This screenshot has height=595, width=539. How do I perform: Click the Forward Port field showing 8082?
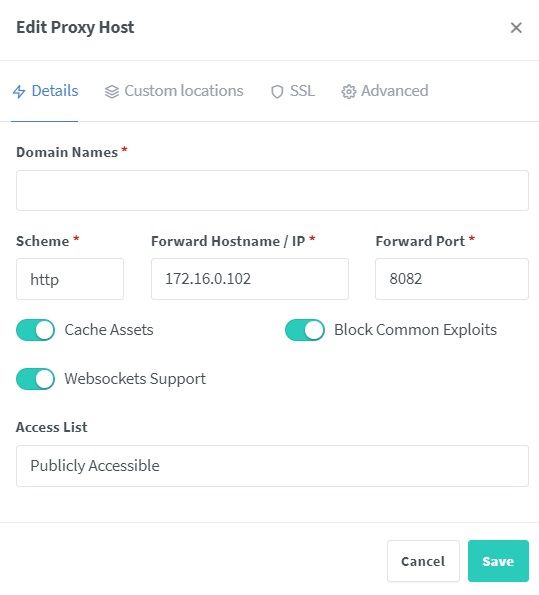point(452,279)
